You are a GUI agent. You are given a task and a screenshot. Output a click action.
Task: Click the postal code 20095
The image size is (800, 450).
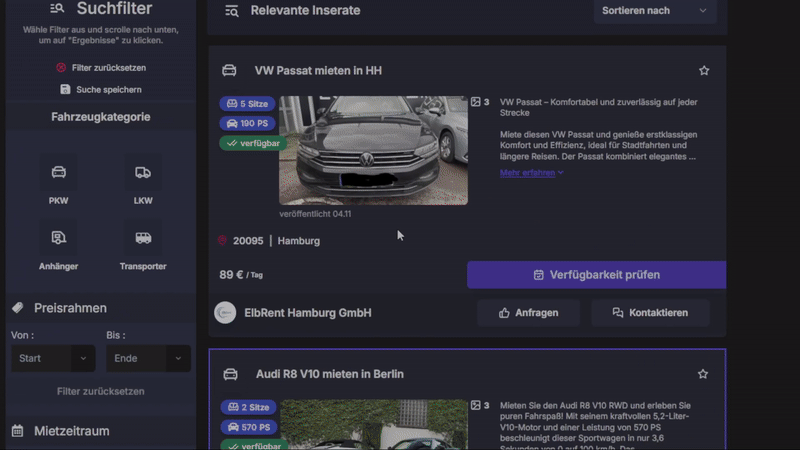pos(248,241)
